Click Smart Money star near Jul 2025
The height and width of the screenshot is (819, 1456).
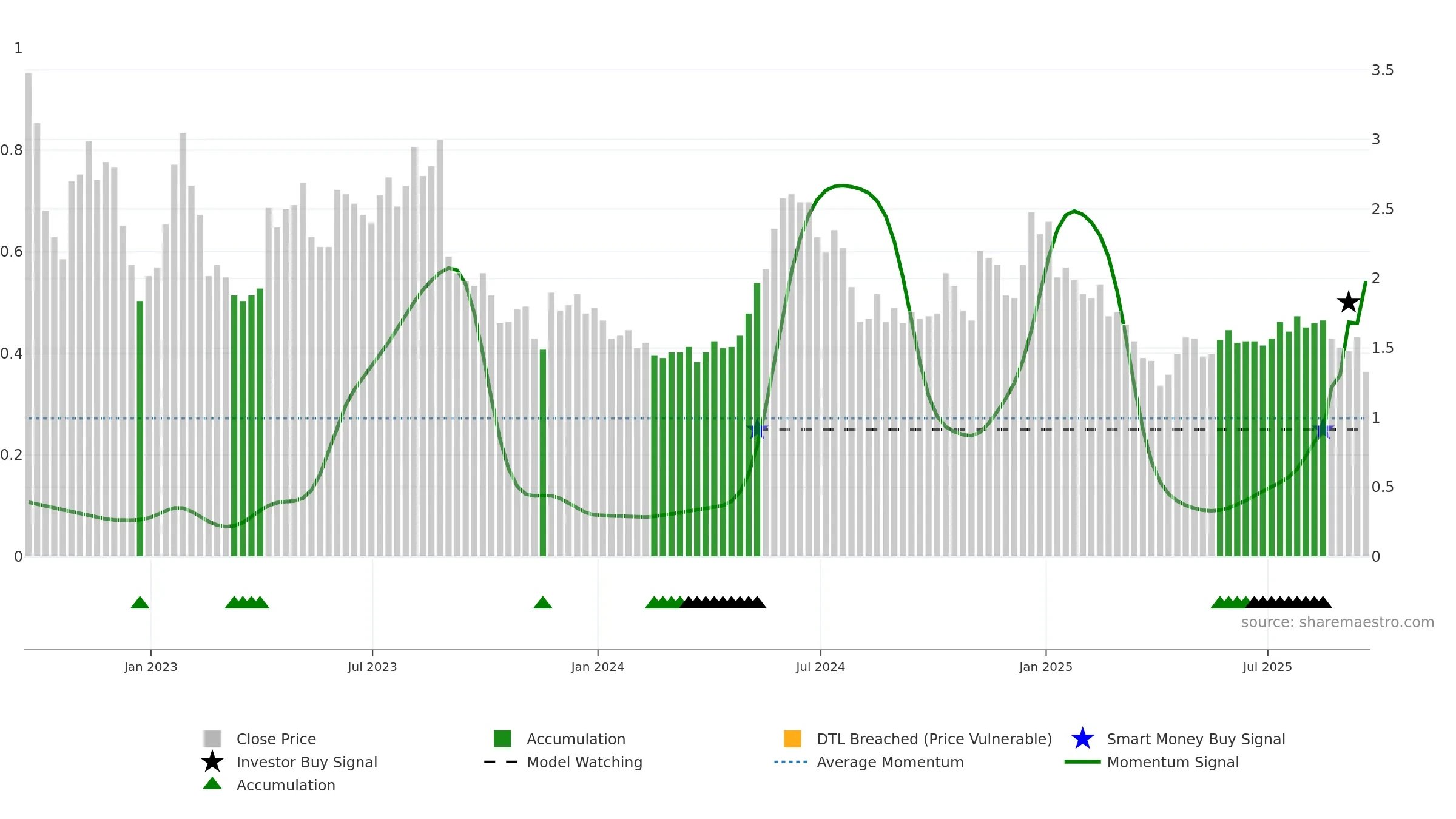pos(1324,430)
